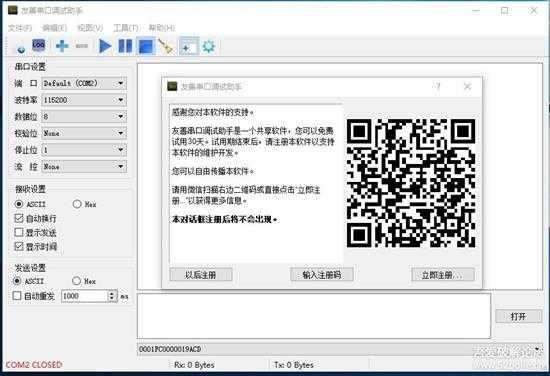
Task: Open the 文件(F) menu
Action: pos(20,28)
